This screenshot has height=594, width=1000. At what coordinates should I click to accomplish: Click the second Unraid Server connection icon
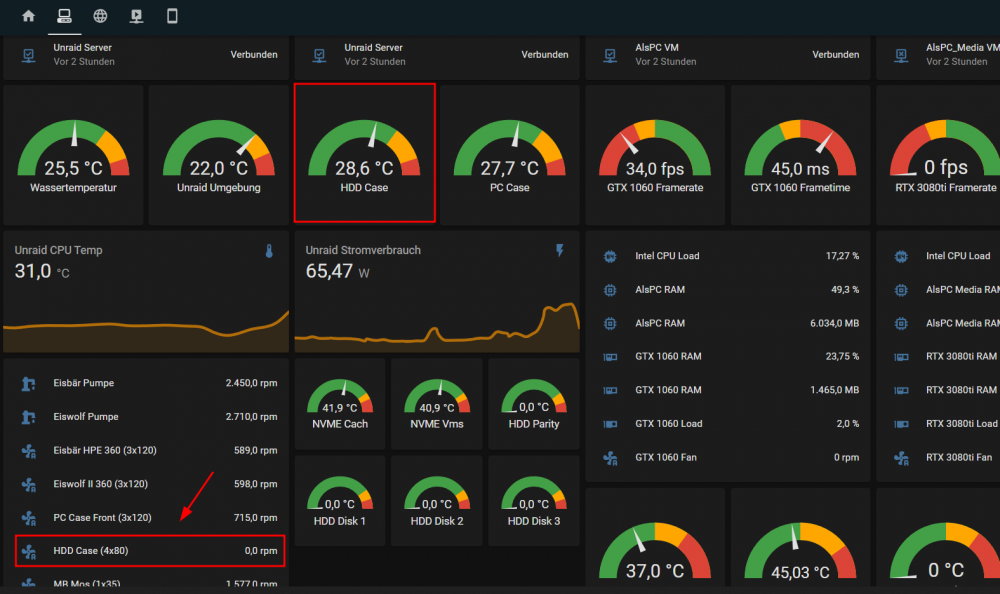[319, 56]
